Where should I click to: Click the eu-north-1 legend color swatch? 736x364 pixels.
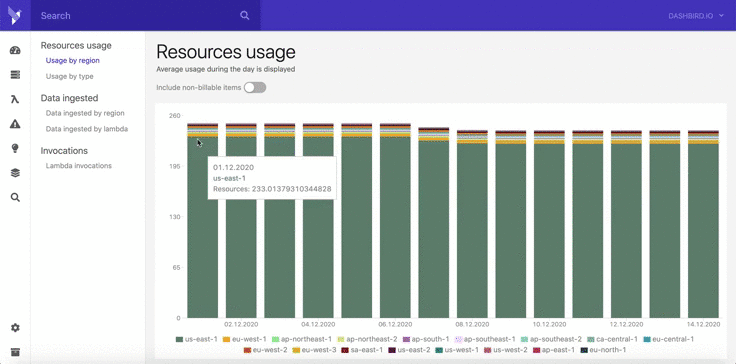(584, 350)
